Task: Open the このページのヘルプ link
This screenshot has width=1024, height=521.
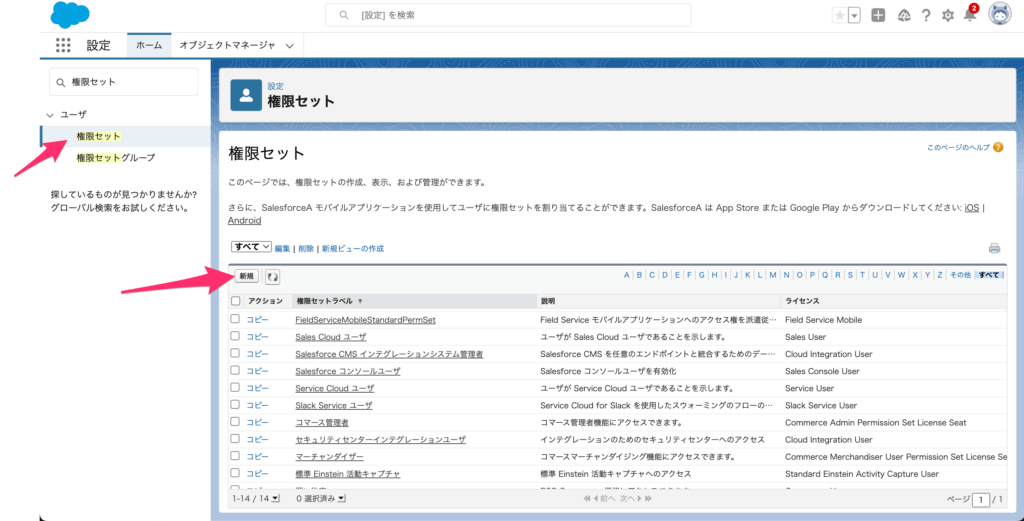Action: point(958,148)
